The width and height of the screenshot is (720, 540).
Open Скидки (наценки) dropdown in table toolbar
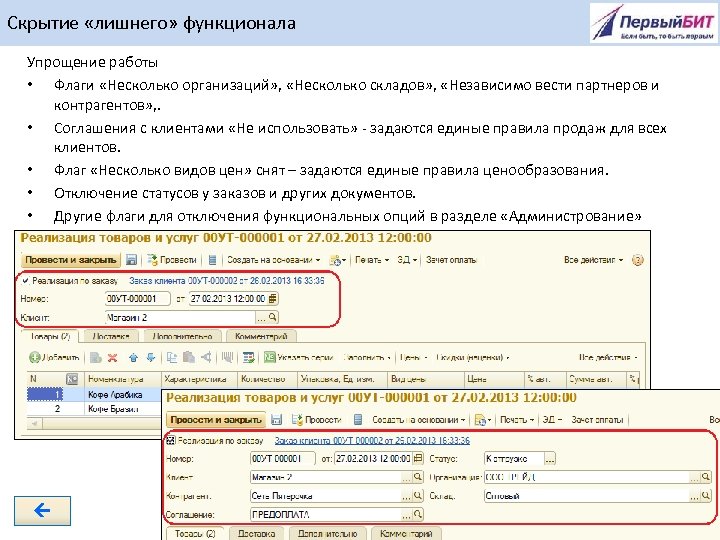(x=472, y=357)
